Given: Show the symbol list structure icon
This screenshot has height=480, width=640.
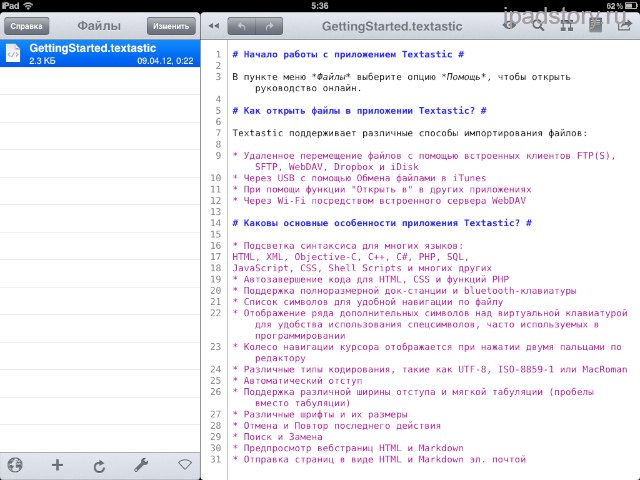Looking at the screenshot, I should (567, 26).
